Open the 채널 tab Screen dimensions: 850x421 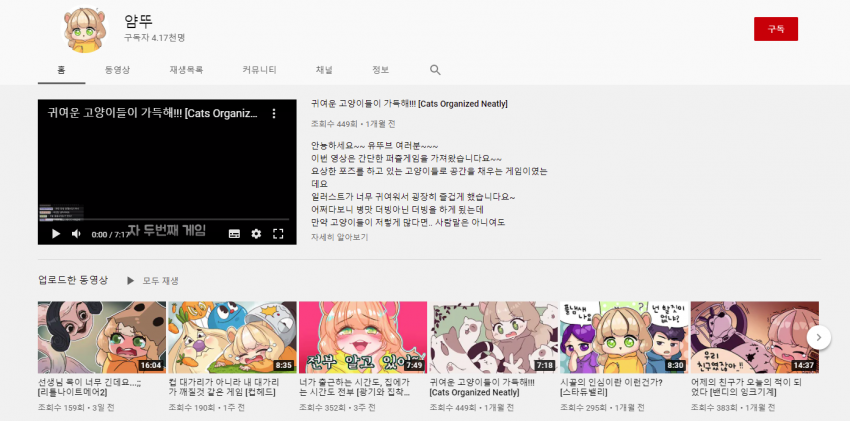(x=324, y=70)
